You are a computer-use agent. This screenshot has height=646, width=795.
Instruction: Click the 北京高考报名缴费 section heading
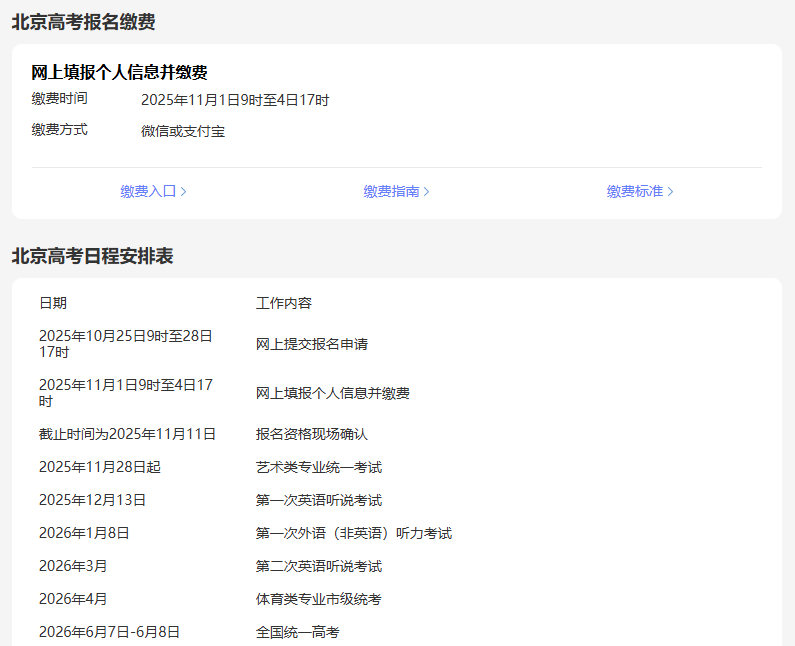(x=83, y=22)
